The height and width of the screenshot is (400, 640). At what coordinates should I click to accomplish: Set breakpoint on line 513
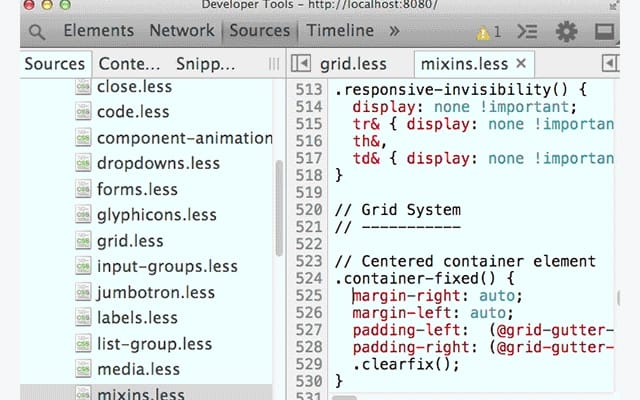click(x=309, y=89)
